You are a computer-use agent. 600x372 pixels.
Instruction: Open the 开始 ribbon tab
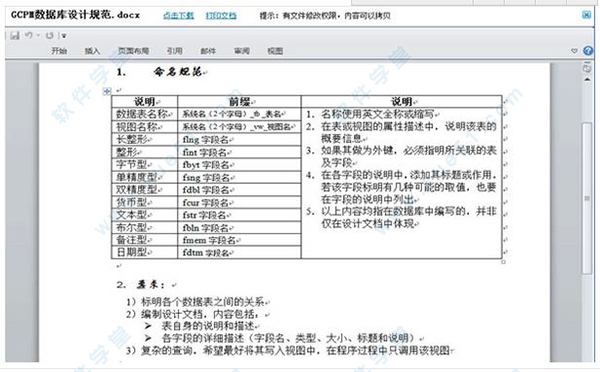click(x=59, y=51)
